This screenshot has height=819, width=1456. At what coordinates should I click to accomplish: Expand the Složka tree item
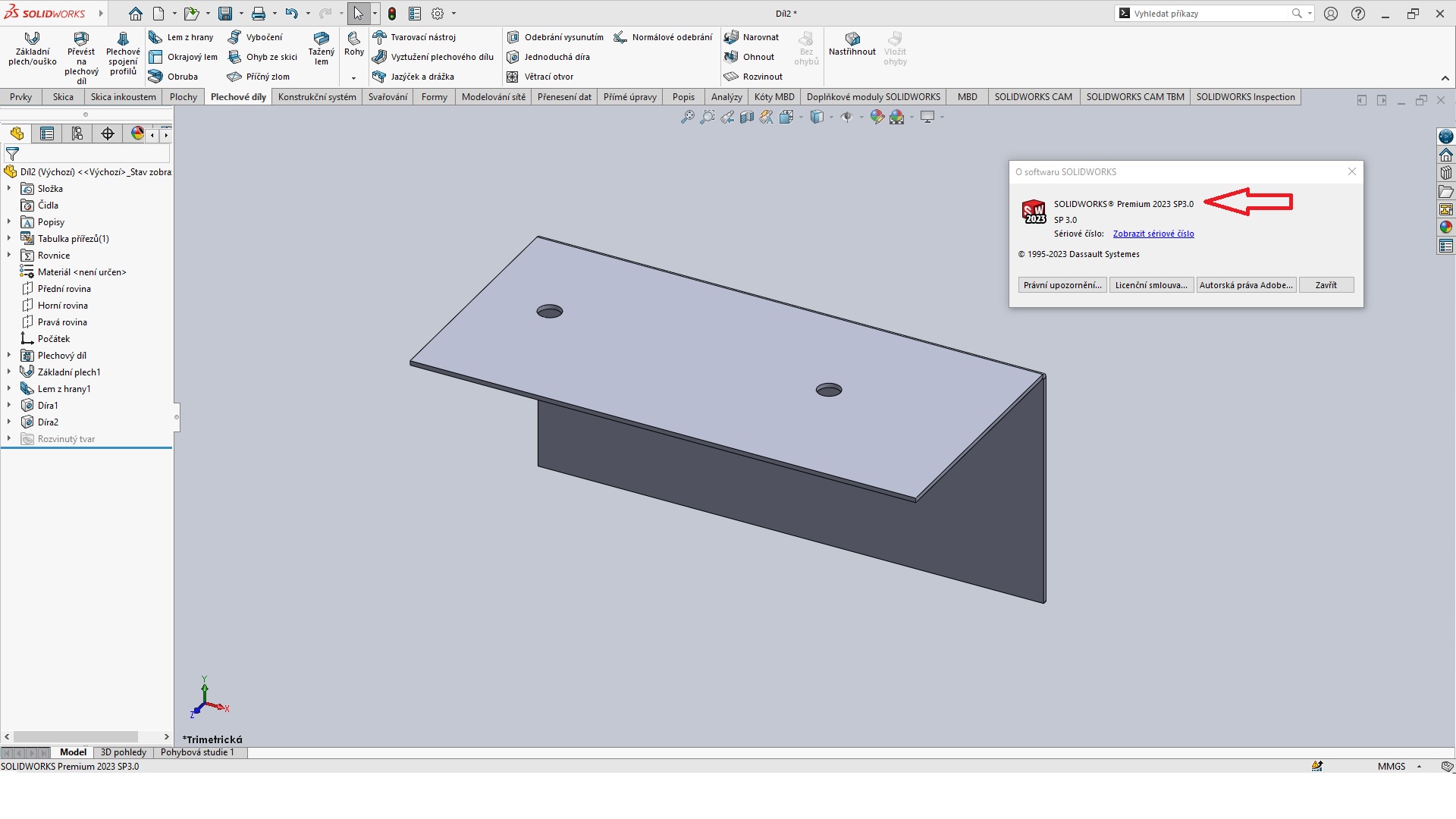tap(8, 188)
